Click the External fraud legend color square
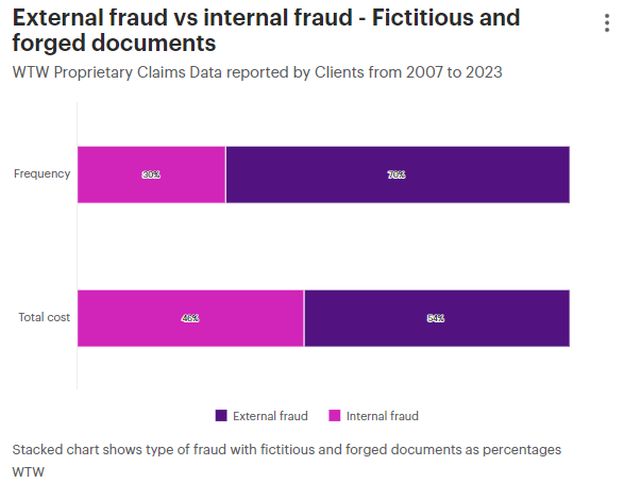This screenshot has width=624, height=483. pyautogui.click(x=221, y=416)
